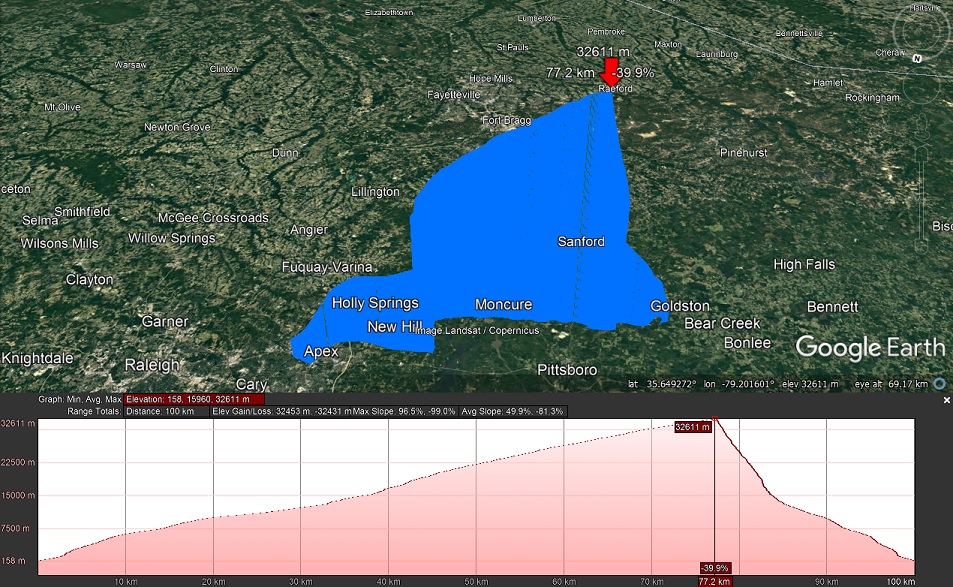Click the red Elevation statistics readout

[188, 400]
